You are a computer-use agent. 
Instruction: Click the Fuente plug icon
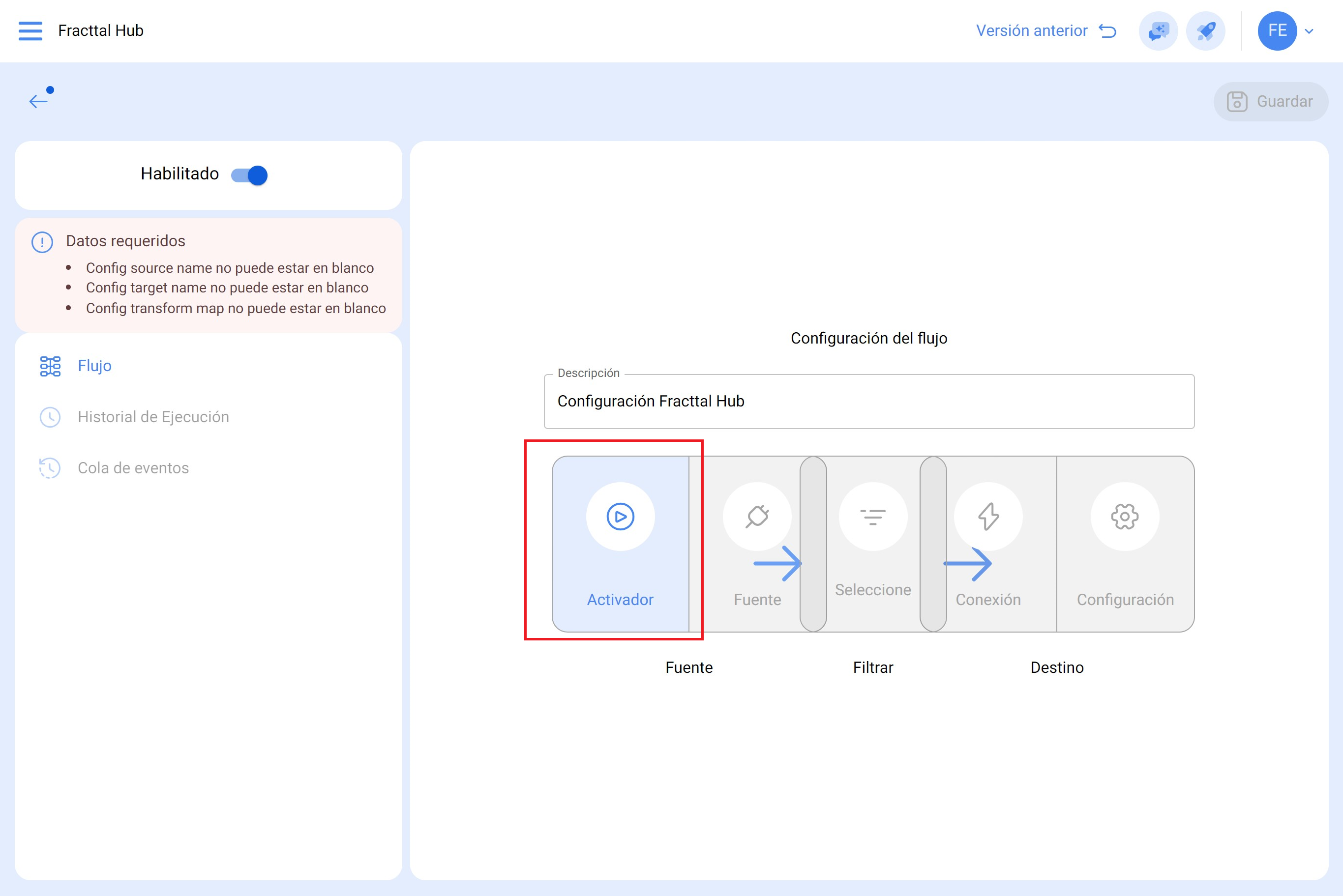757,517
